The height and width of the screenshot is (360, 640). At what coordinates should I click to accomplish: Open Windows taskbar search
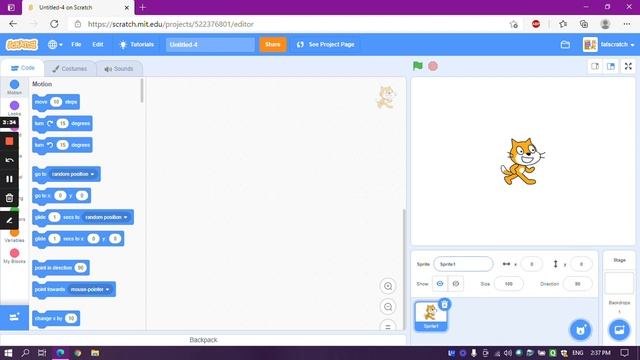25,353
